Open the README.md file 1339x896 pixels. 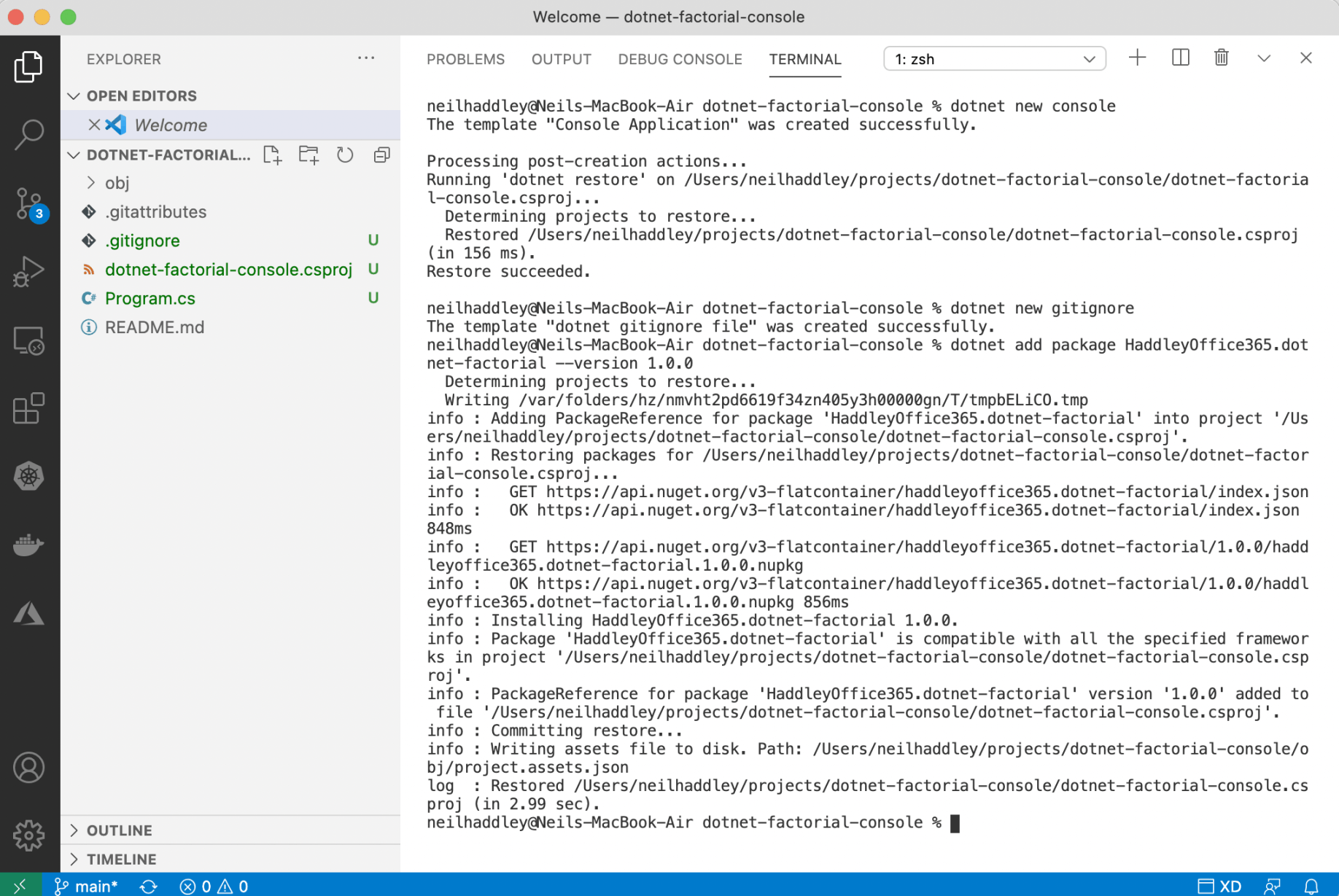tap(230, 327)
